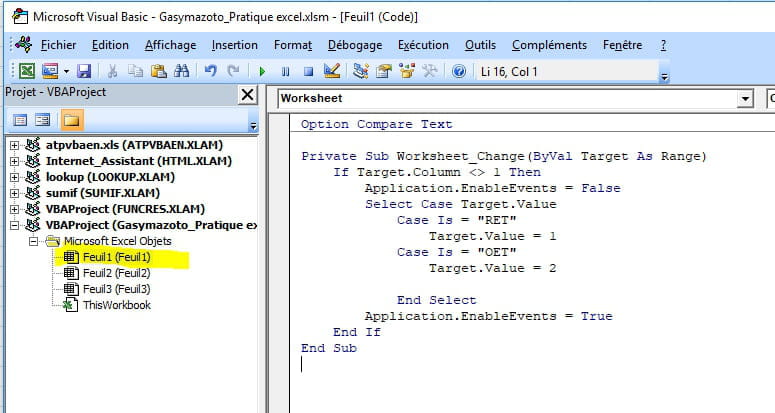Click the View Code icon in project pane
Viewport: 775px width, 413px height.
tap(20, 120)
